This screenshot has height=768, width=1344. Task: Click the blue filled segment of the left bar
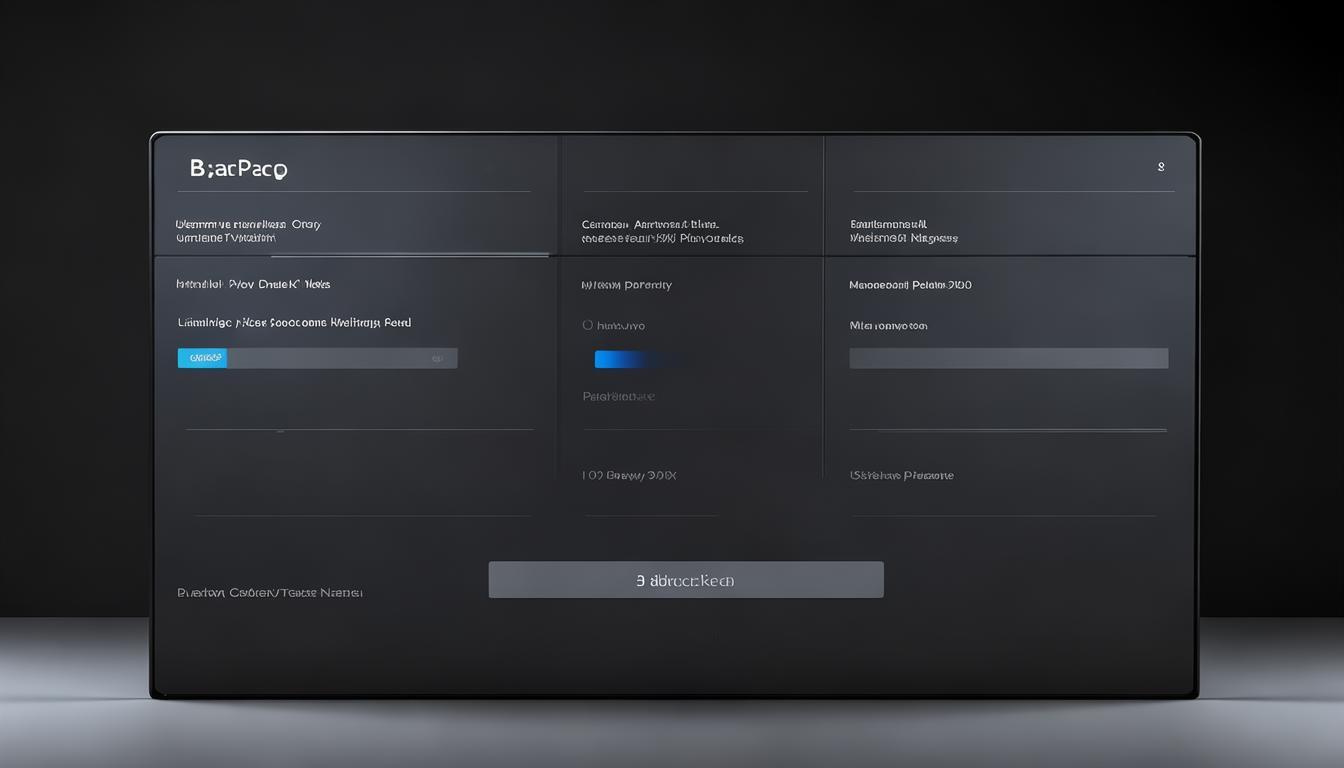click(202, 358)
